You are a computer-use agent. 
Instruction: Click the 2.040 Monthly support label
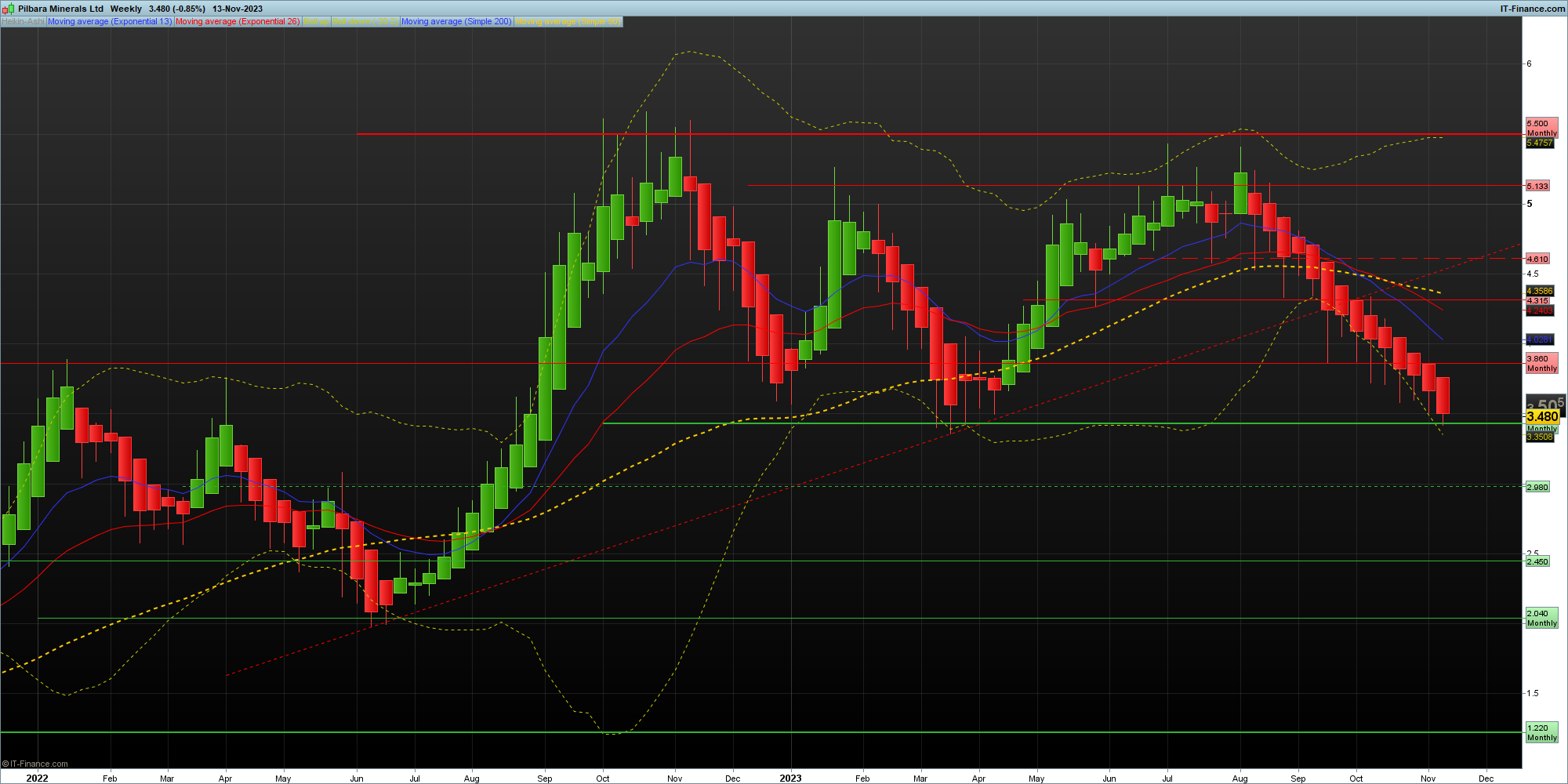point(1541,618)
